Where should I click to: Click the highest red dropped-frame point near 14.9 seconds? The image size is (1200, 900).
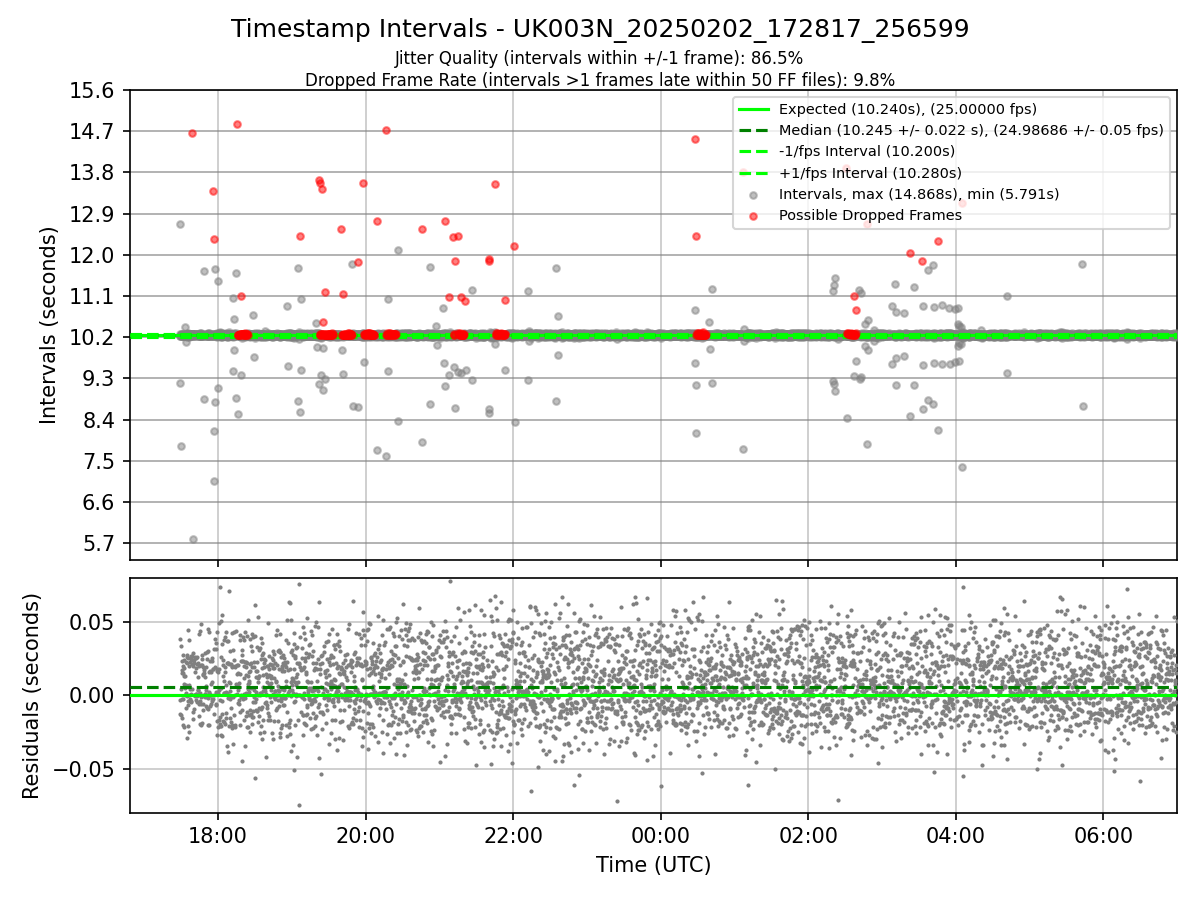[x=237, y=124]
